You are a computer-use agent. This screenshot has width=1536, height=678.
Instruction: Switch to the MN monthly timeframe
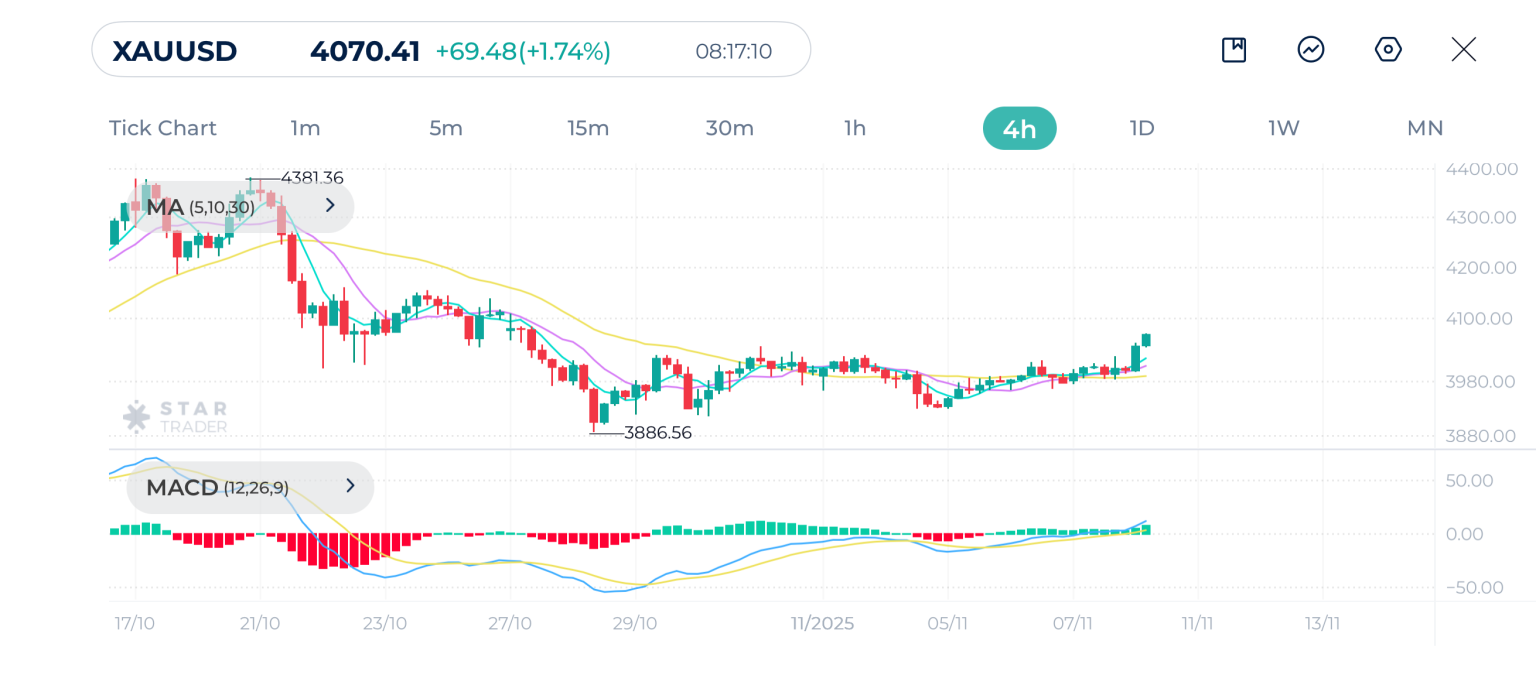(1425, 128)
